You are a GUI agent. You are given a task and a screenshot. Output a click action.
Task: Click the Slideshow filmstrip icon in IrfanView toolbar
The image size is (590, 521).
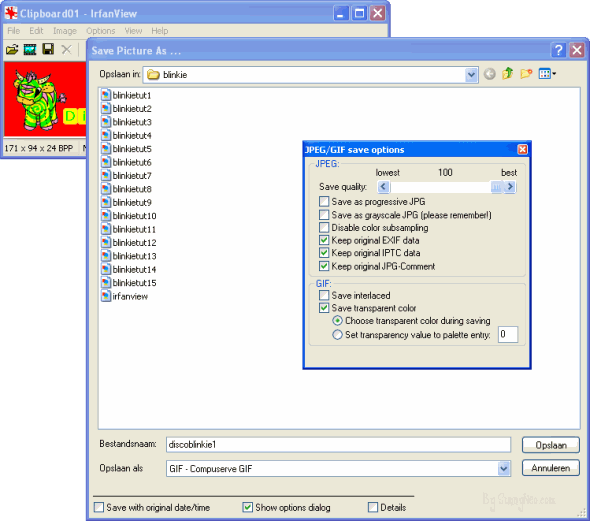[30, 49]
